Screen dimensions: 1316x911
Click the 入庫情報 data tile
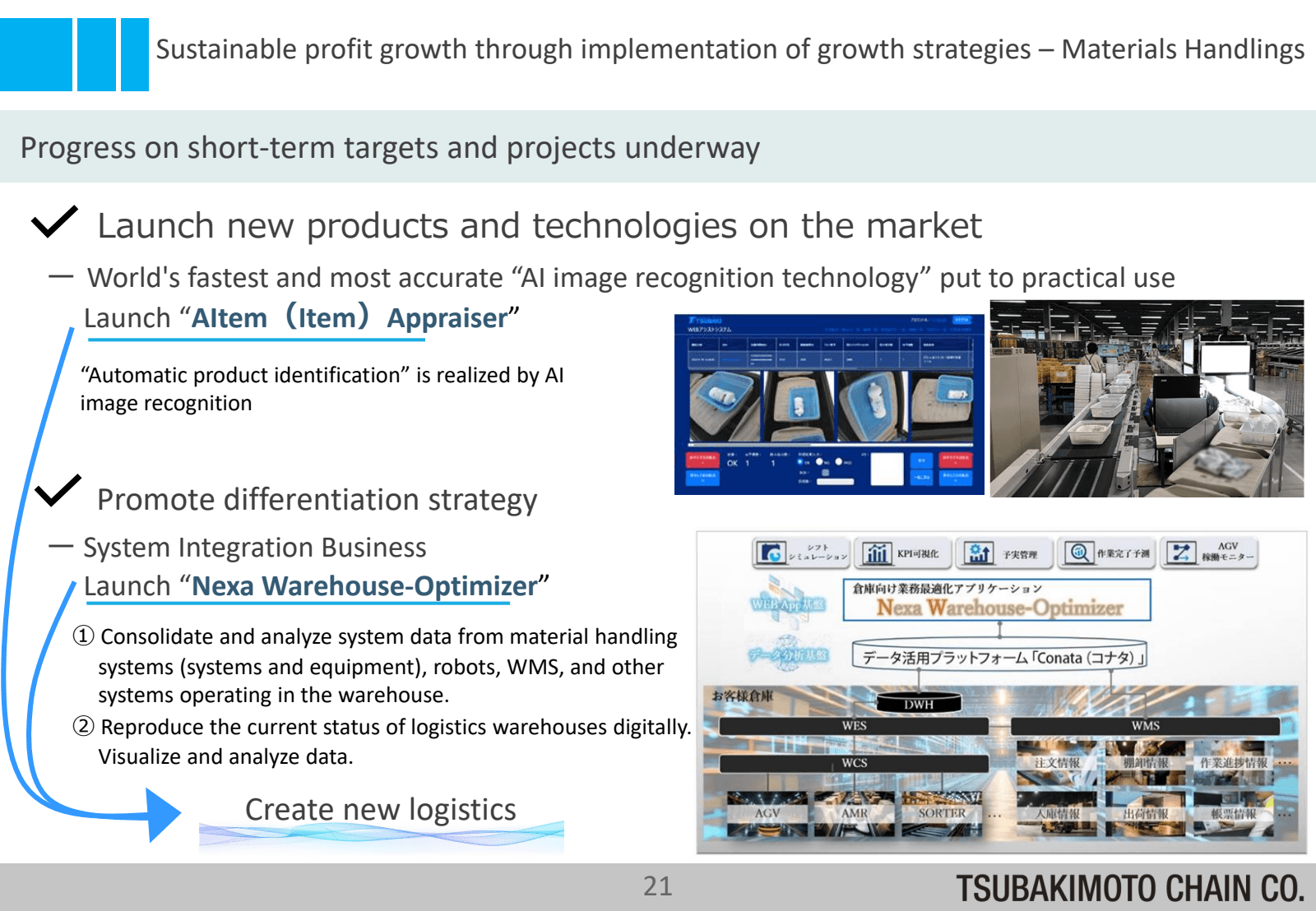(1057, 814)
